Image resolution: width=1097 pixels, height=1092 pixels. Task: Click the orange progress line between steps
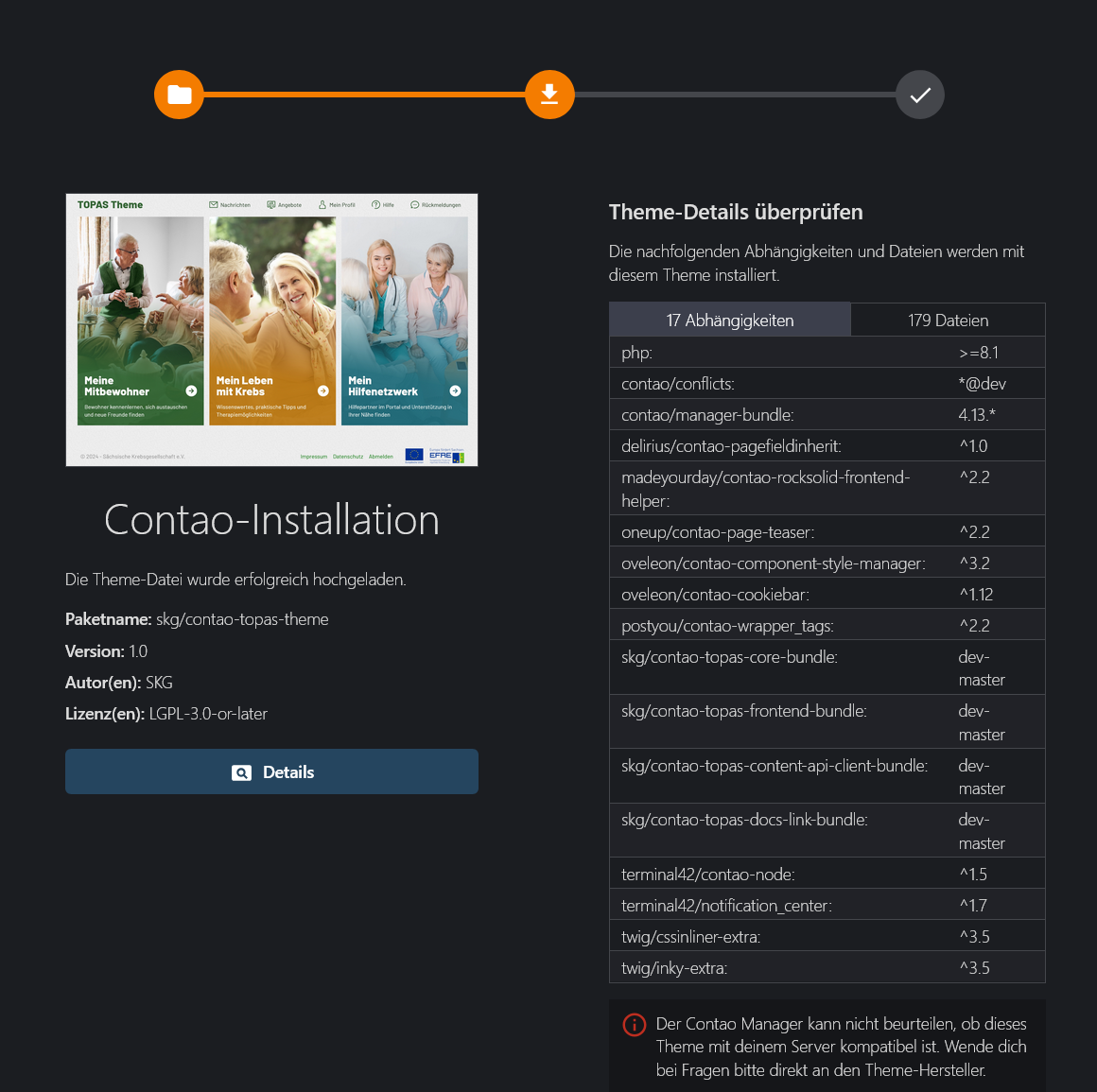(364, 95)
